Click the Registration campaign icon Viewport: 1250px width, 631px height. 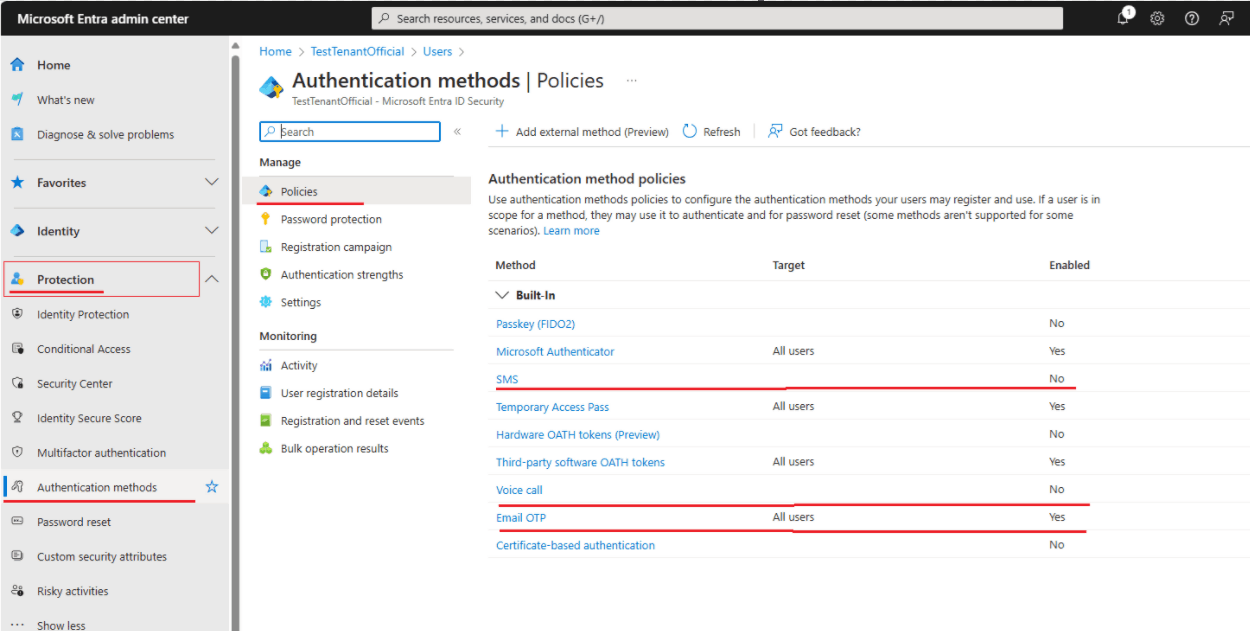click(x=266, y=247)
